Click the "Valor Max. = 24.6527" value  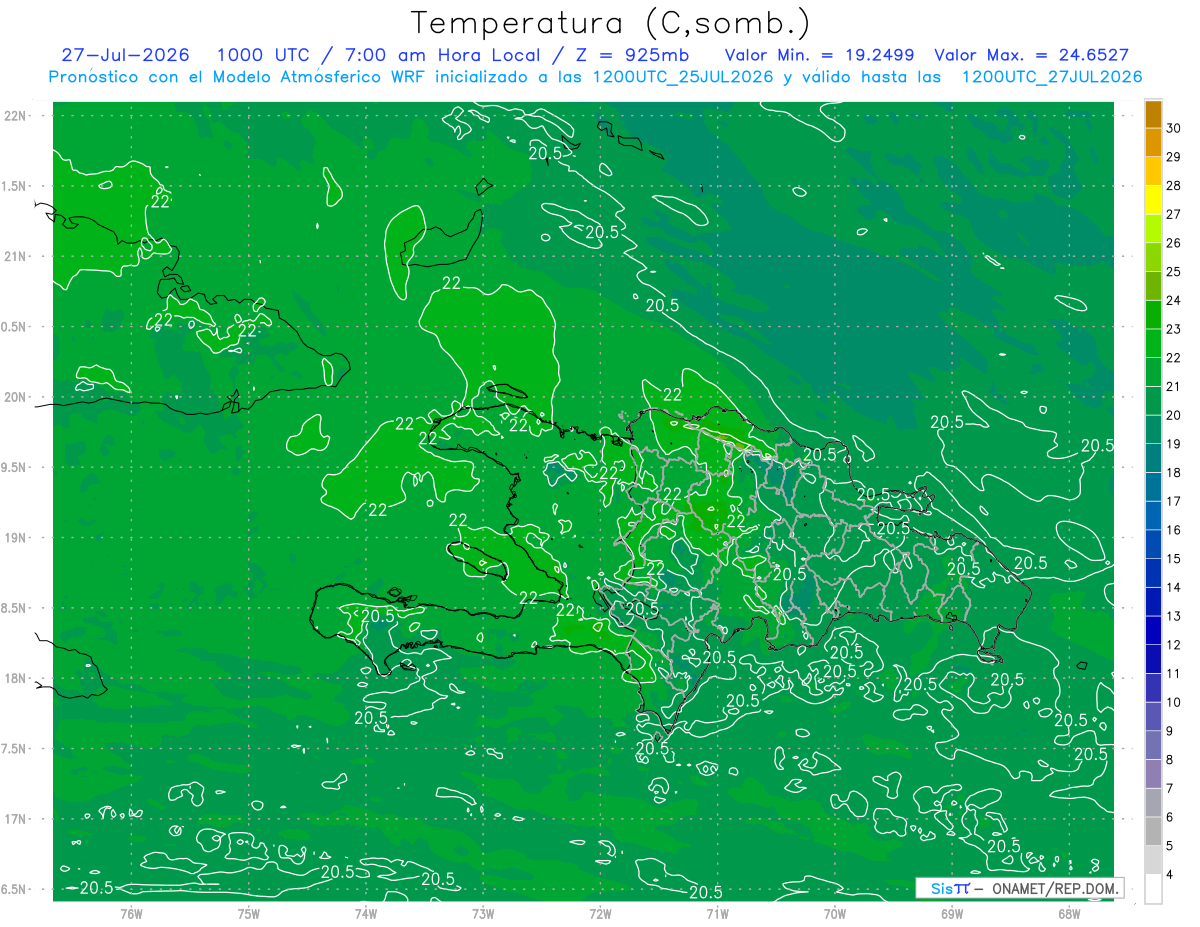[x=1031, y=55]
